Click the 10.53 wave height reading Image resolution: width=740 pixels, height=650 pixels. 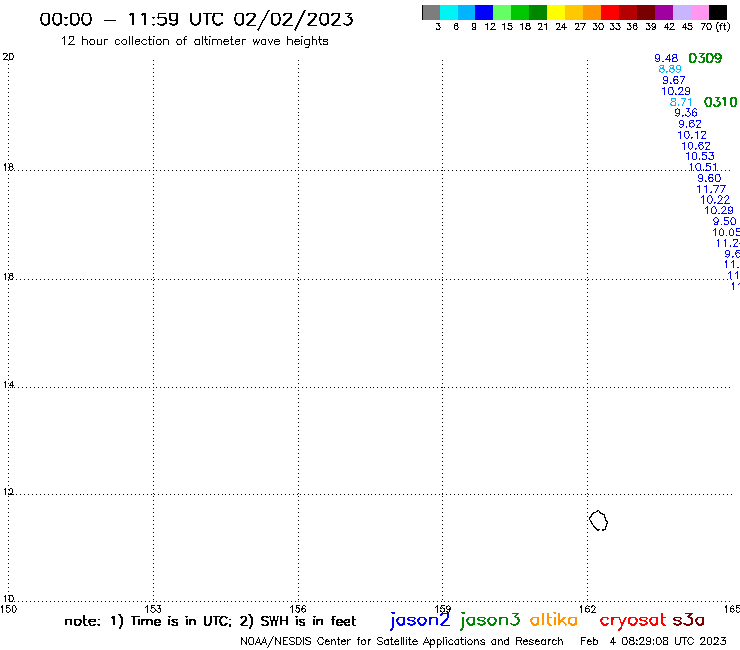(700, 156)
